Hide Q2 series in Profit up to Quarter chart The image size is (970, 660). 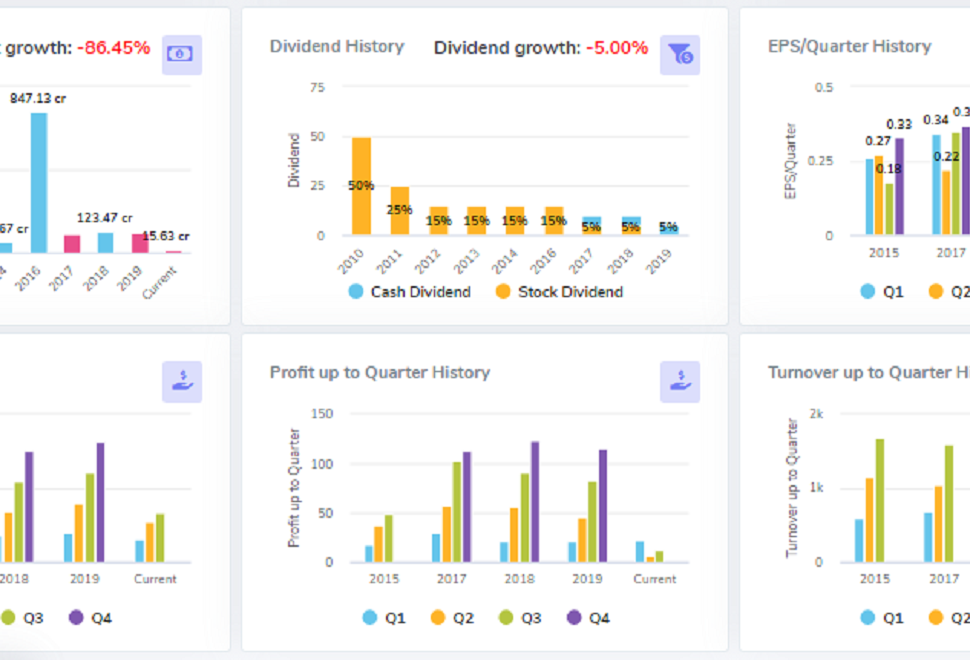point(453,618)
